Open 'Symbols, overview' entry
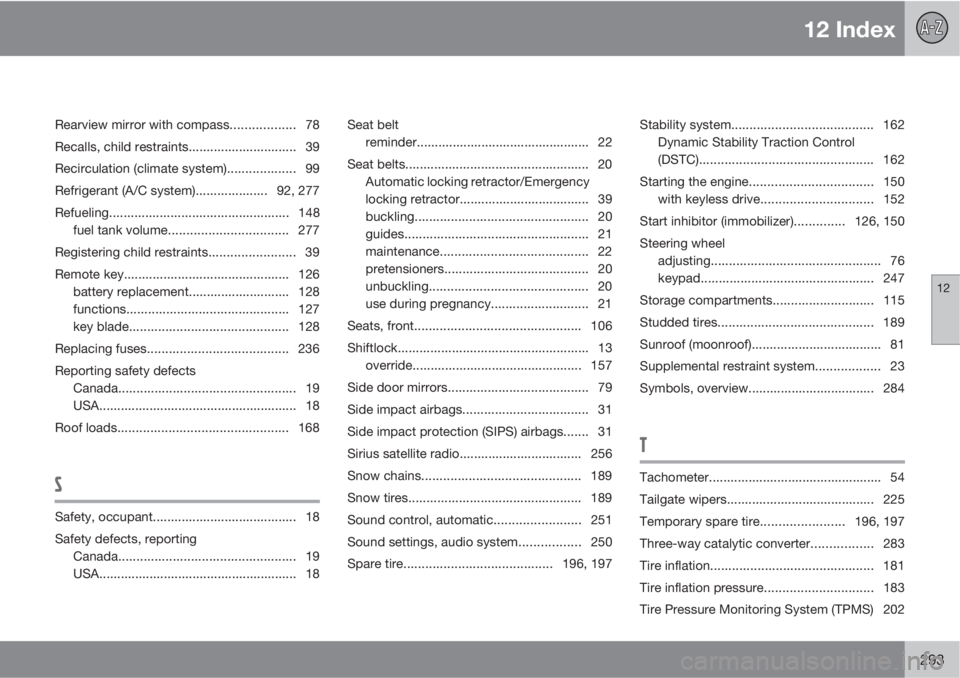Viewport: 960px width, 678px height. 772,388
